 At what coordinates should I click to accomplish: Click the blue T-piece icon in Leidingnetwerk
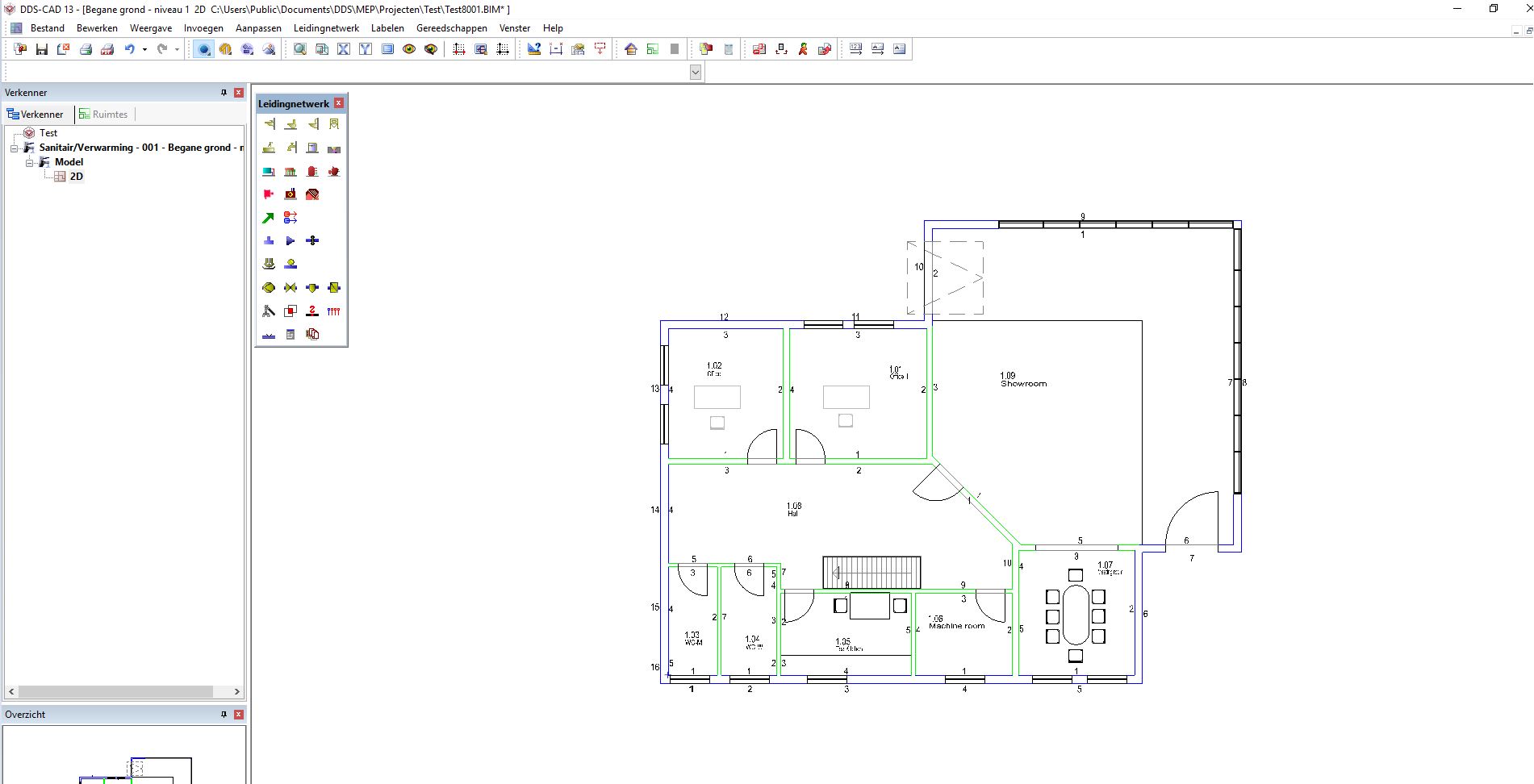click(x=269, y=241)
